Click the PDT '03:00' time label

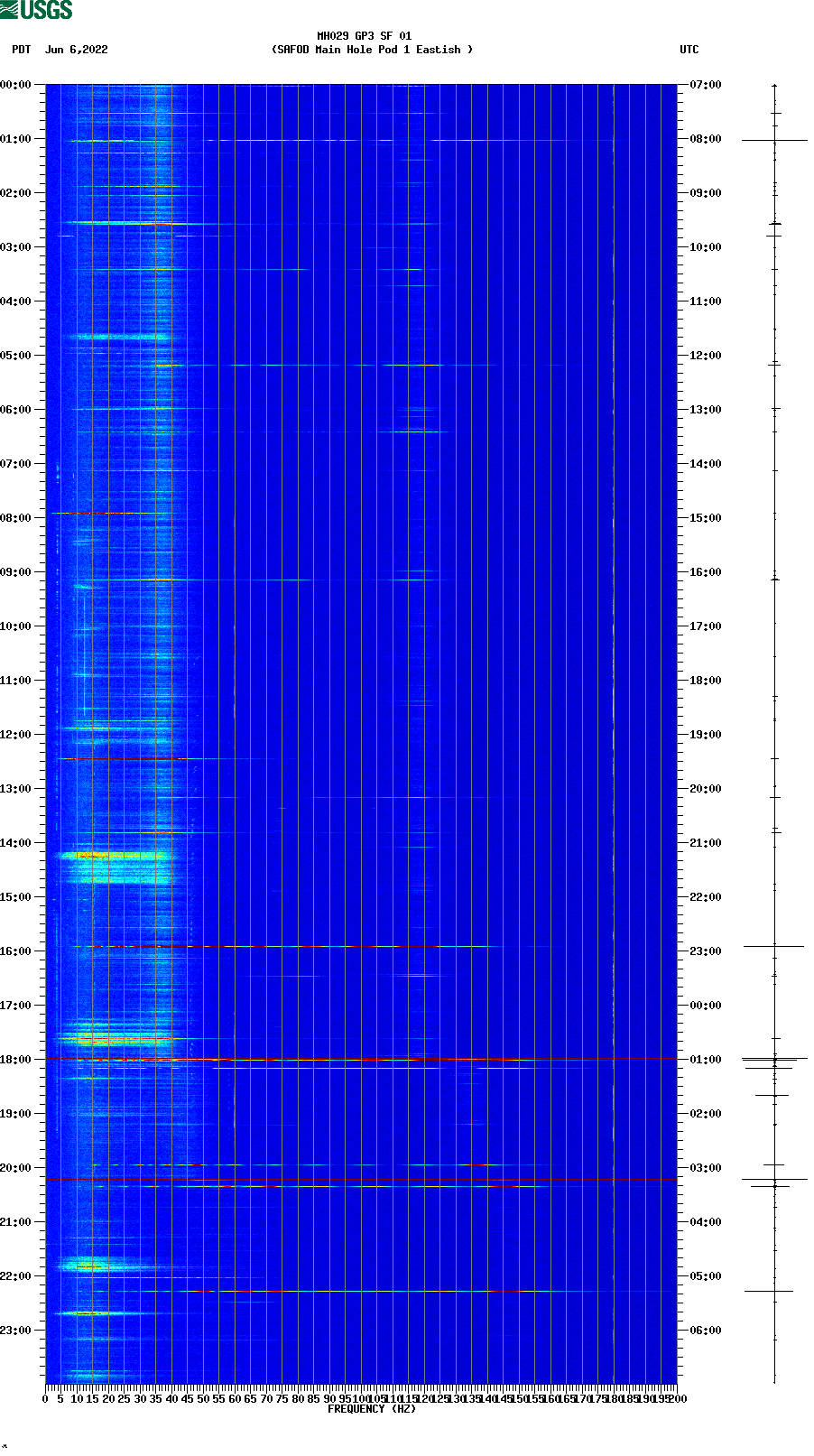pyautogui.click(x=15, y=247)
